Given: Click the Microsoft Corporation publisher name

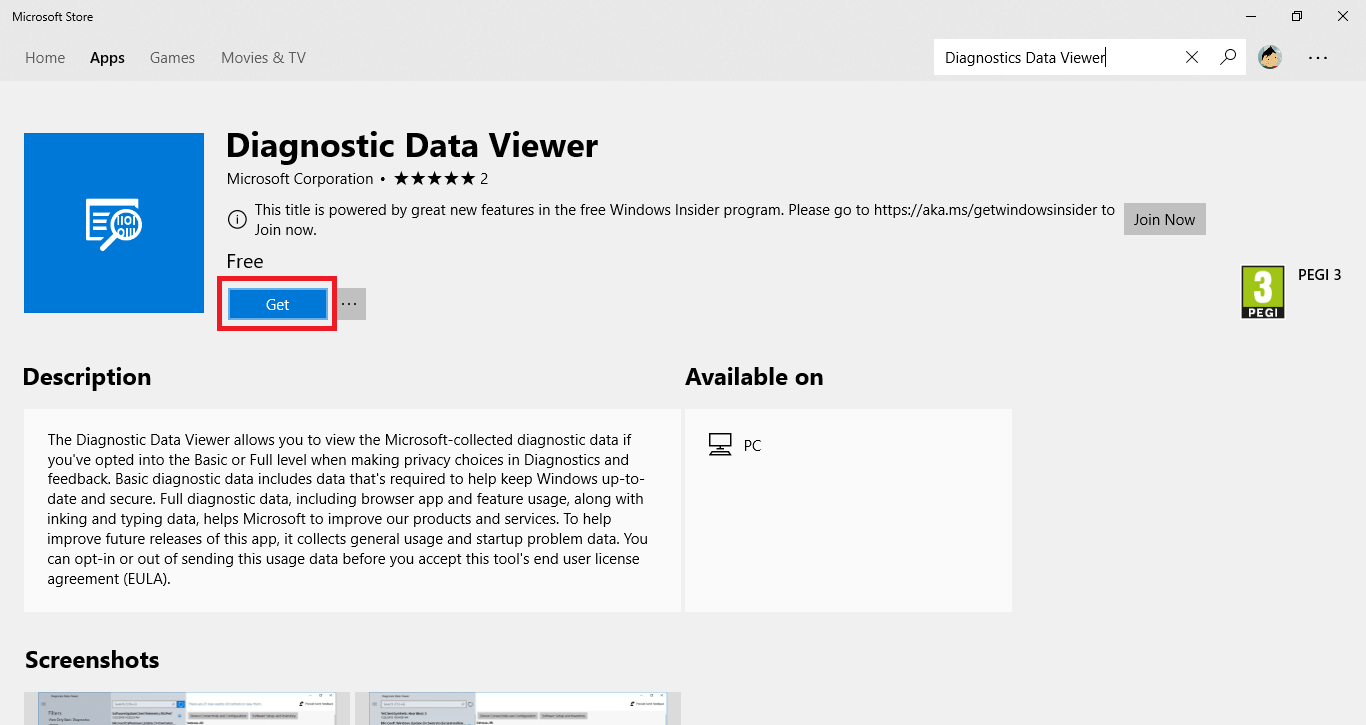Looking at the screenshot, I should [300, 179].
